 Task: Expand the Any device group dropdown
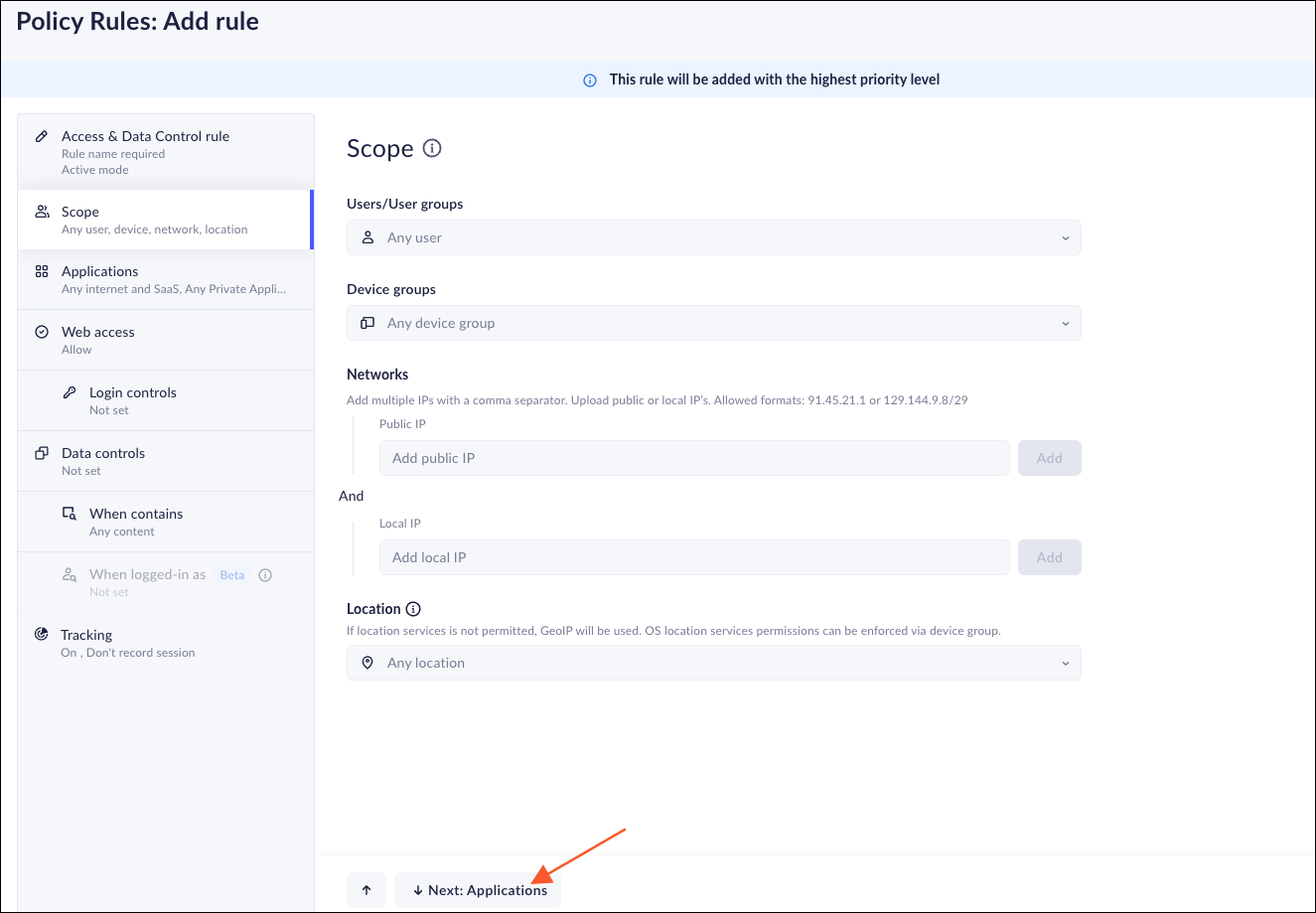pos(713,324)
